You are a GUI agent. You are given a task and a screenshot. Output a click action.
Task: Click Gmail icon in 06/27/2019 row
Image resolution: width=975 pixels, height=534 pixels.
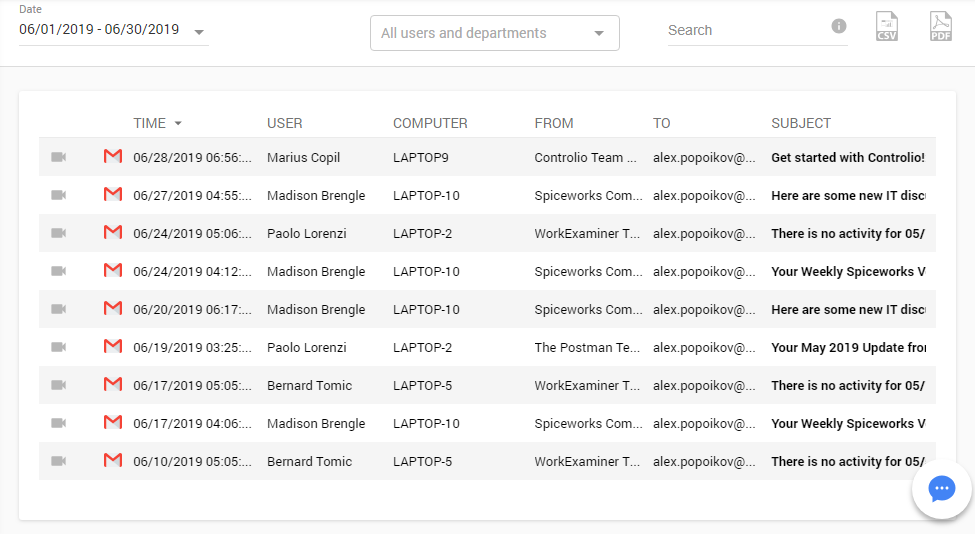pyautogui.click(x=113, y=195)
